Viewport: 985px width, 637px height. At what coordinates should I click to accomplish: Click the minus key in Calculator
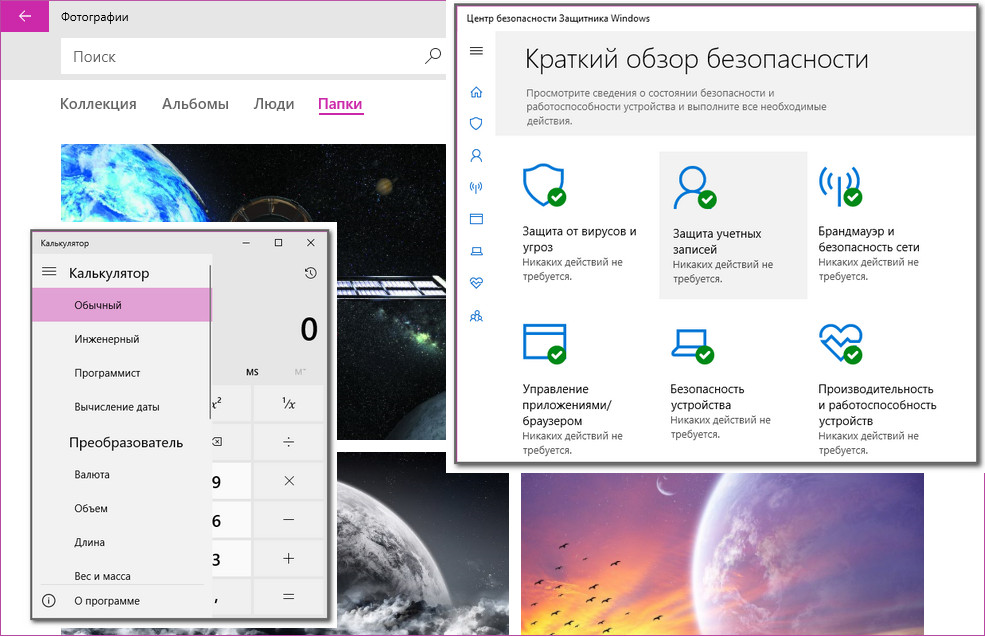[x=288, y=520]
